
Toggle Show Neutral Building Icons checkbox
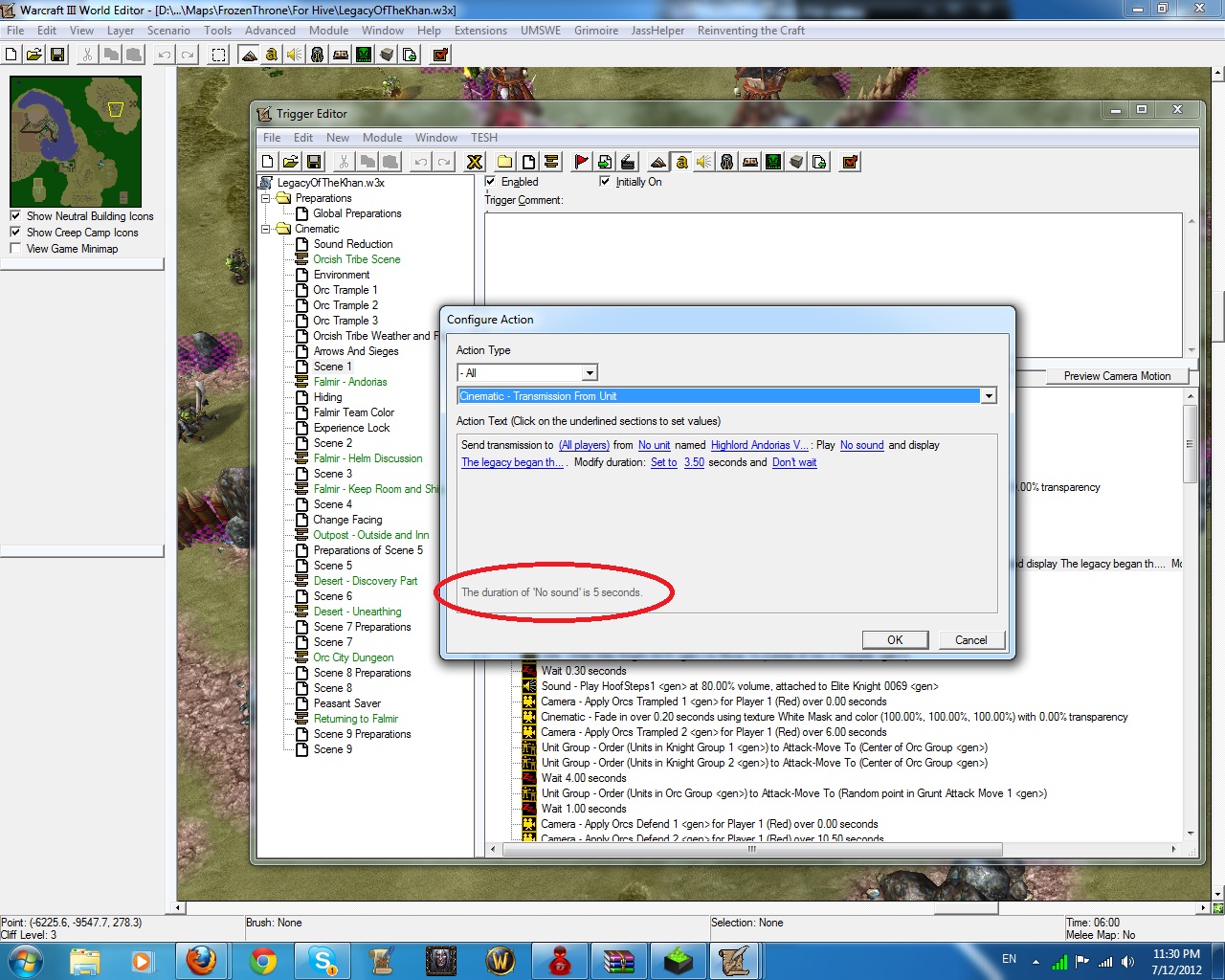coord(15,215)
